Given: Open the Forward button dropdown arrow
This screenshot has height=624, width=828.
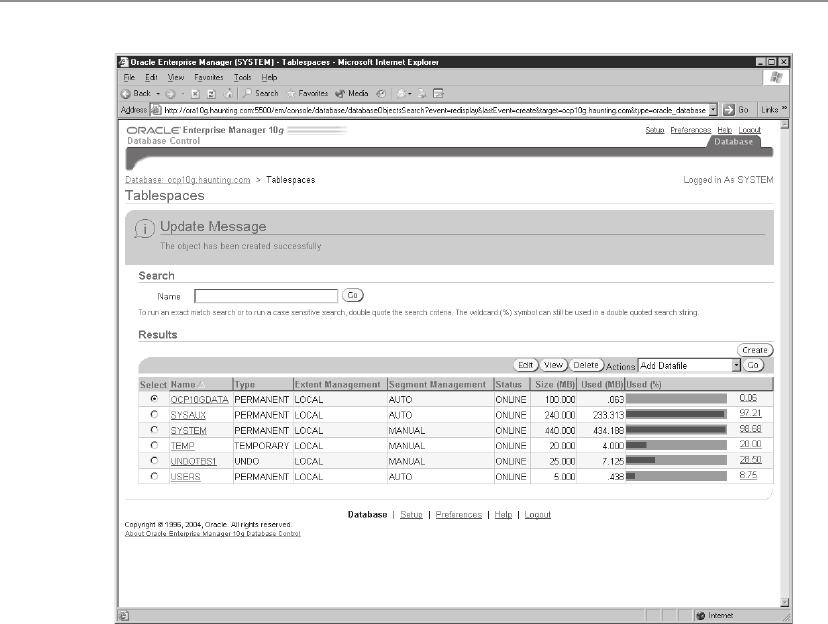Looking at the screenshot, I should tap(183, 94).
